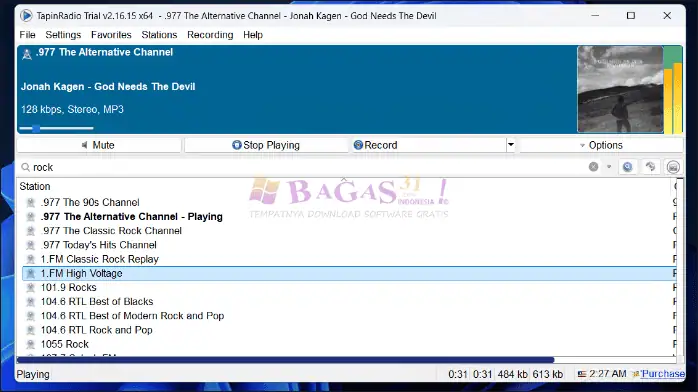Select ".977 Today's Hits Channel" station
Viewport: 698px width, 392px height.
99,245
